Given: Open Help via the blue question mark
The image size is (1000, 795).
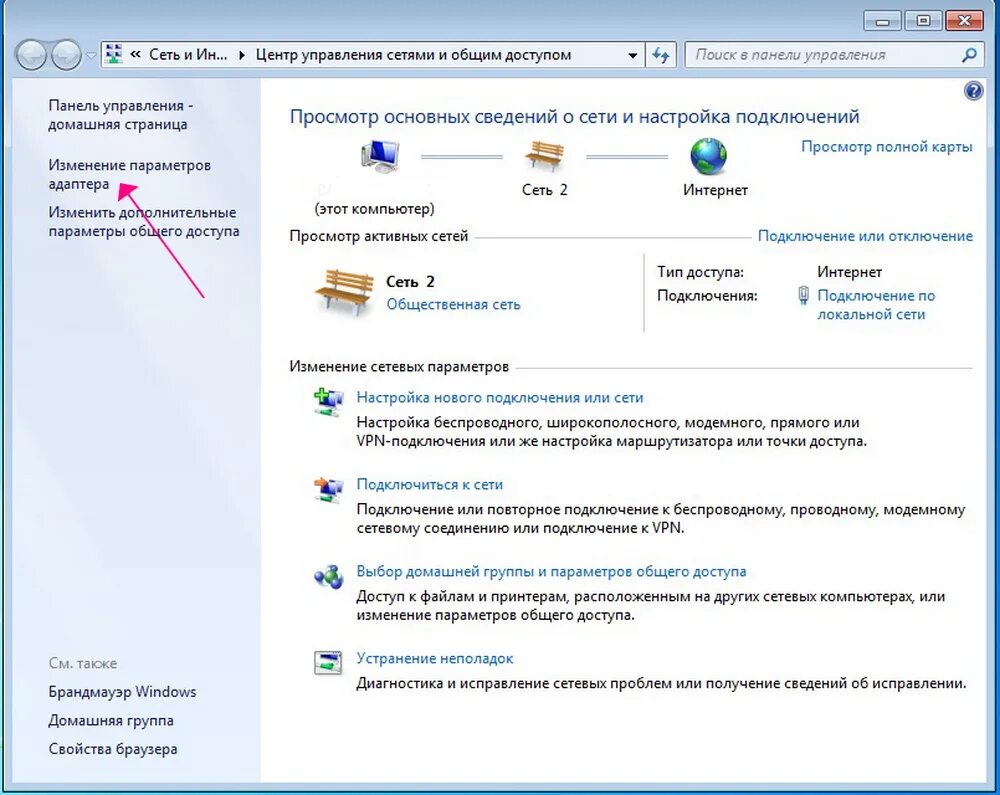Looking at the screenshot, I should (973, 91).
